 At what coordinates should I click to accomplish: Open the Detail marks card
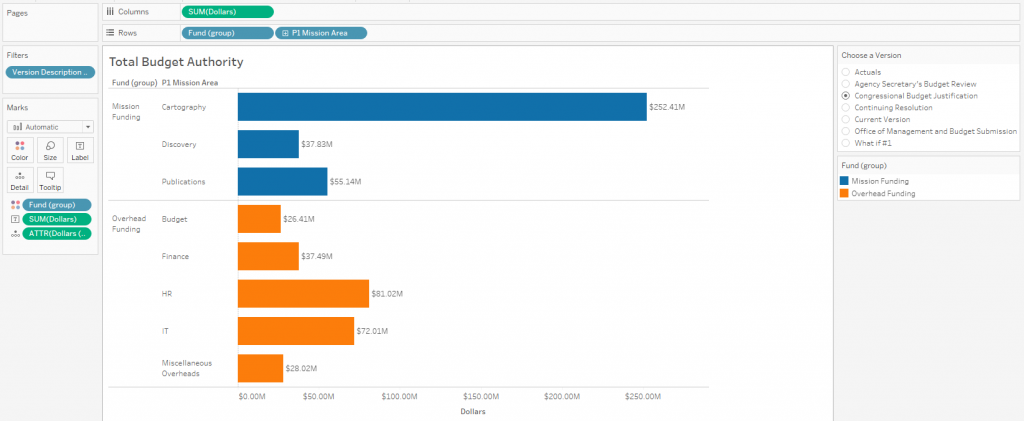[20, 180]
